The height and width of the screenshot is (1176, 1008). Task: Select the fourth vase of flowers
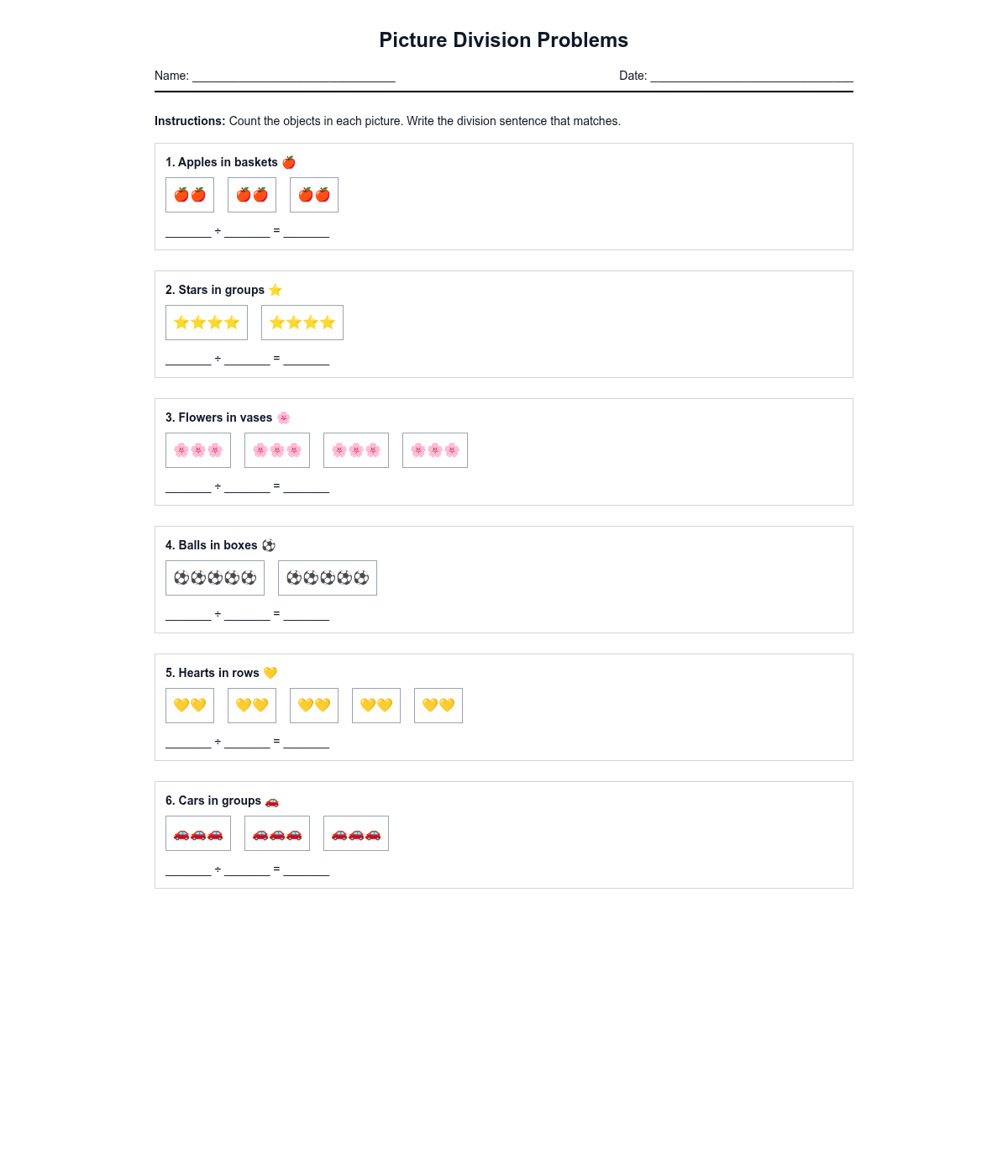[x=435, y=450]
